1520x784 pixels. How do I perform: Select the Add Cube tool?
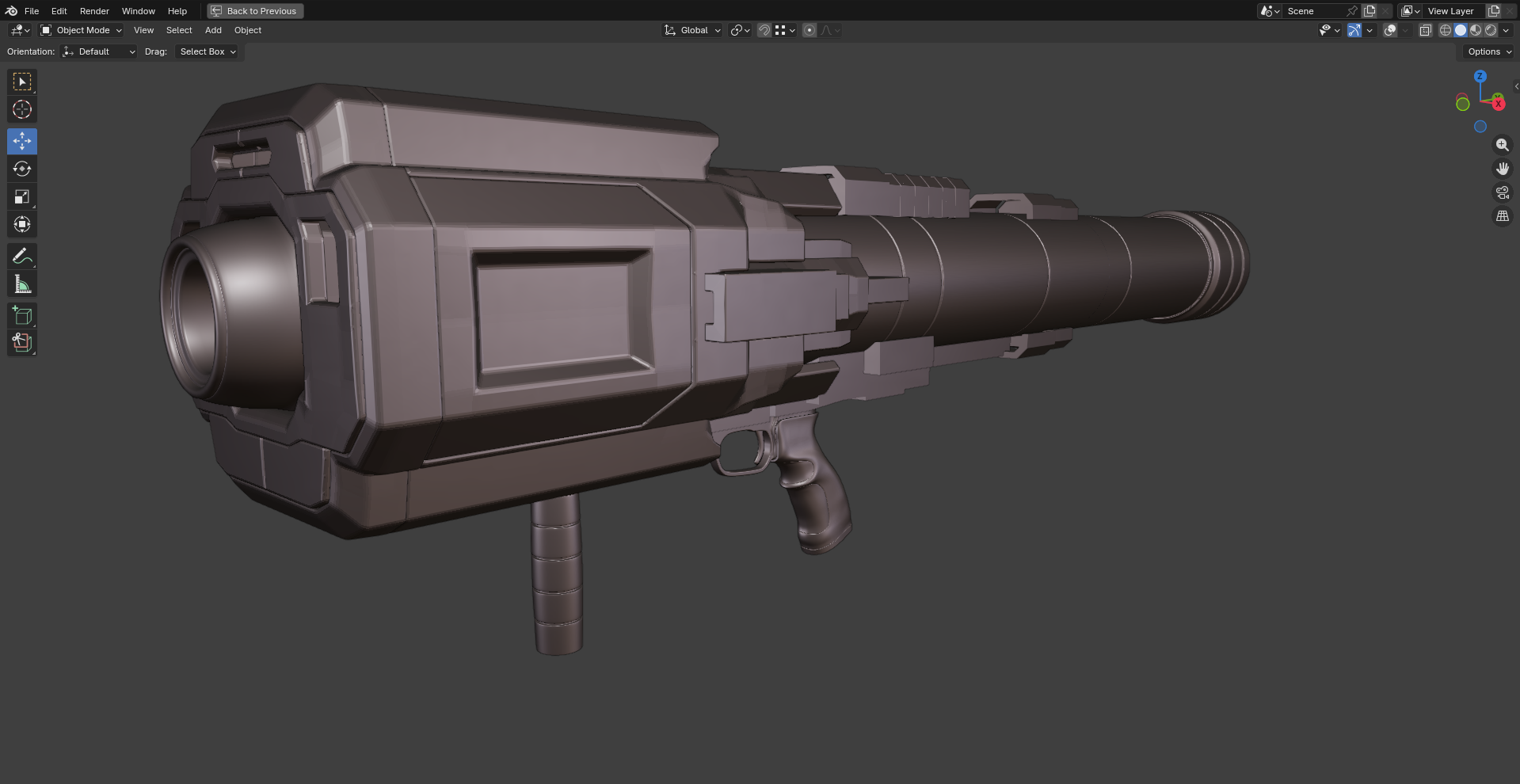(22, 315)
